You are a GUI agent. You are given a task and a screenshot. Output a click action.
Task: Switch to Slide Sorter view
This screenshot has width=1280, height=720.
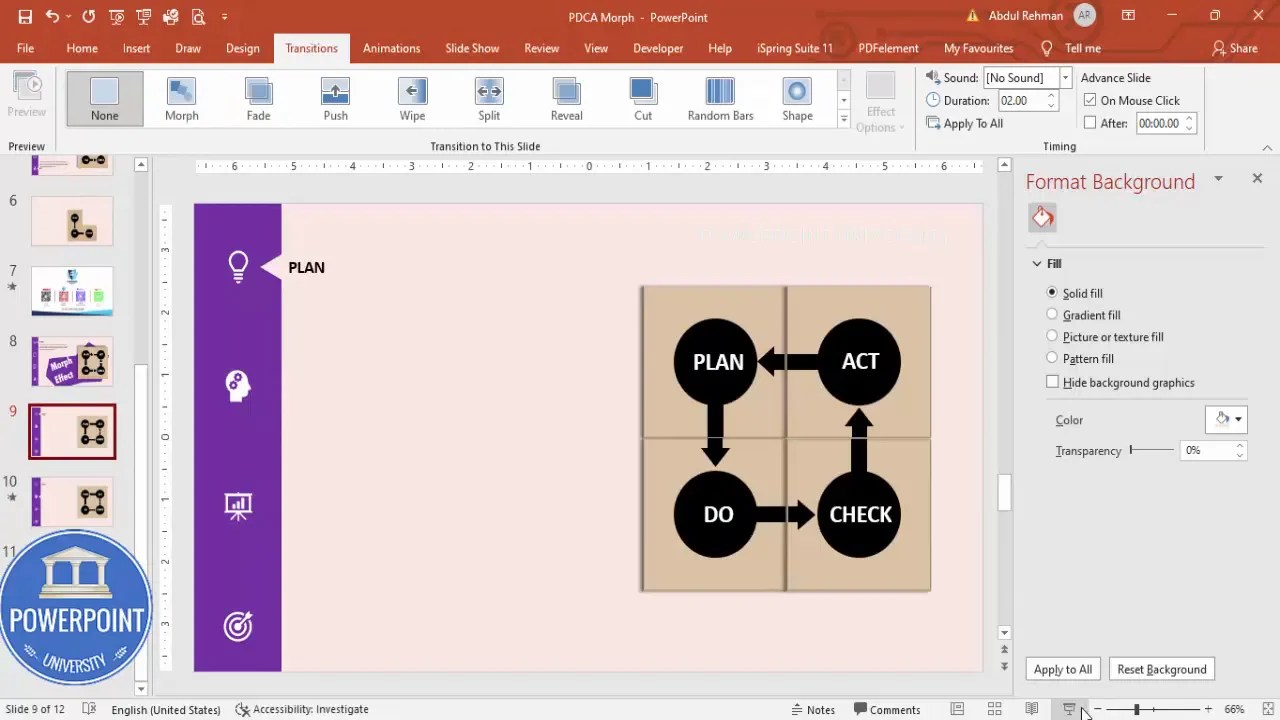994,709
